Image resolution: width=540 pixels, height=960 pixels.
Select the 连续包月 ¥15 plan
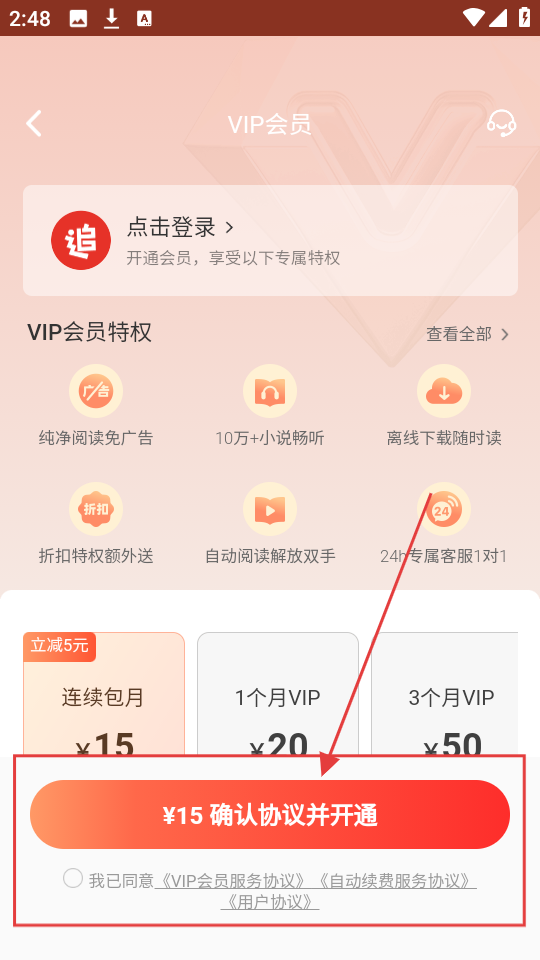[104, 695]
